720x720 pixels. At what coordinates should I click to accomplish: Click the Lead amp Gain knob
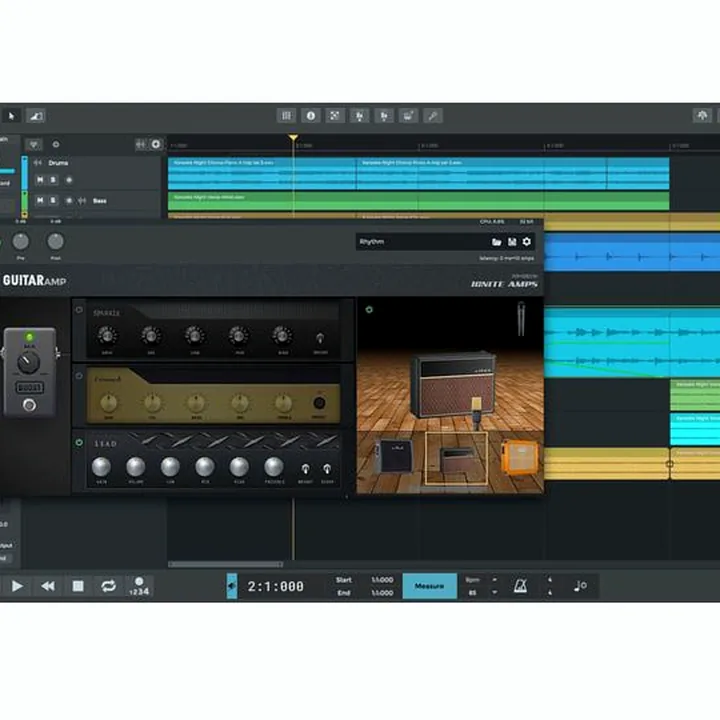click(x=101, y=467)
